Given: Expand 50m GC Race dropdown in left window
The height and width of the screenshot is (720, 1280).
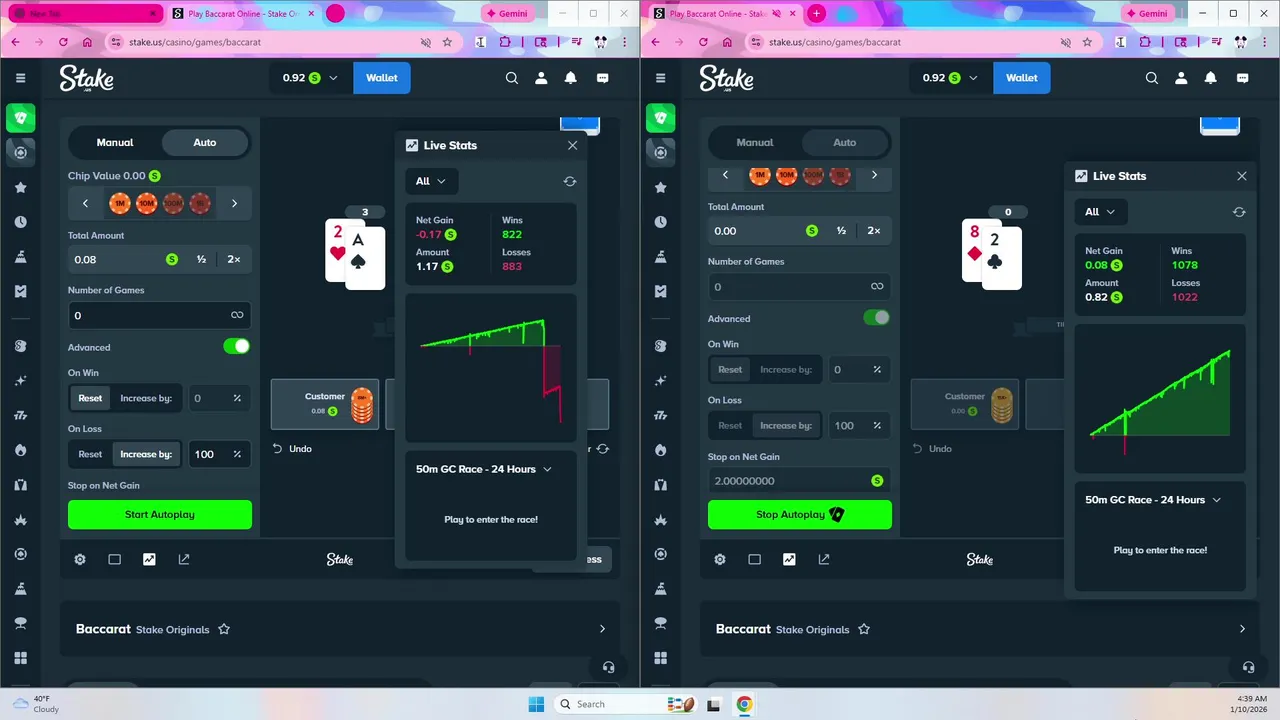Looking at the screenshot, I should [484, 469].
